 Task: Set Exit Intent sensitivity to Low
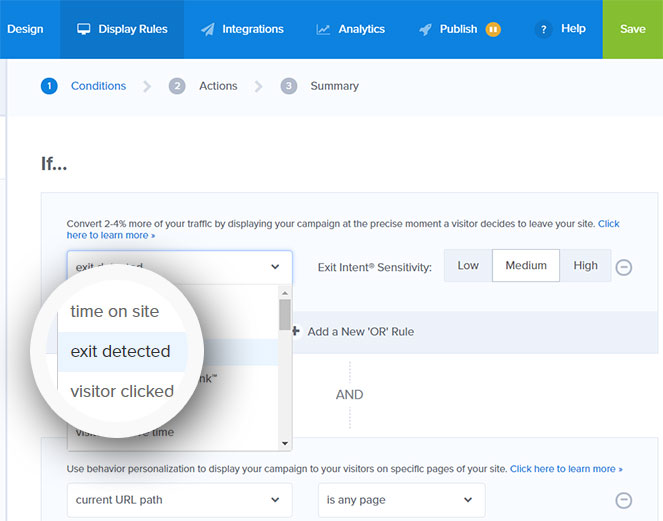pos(468,266)
